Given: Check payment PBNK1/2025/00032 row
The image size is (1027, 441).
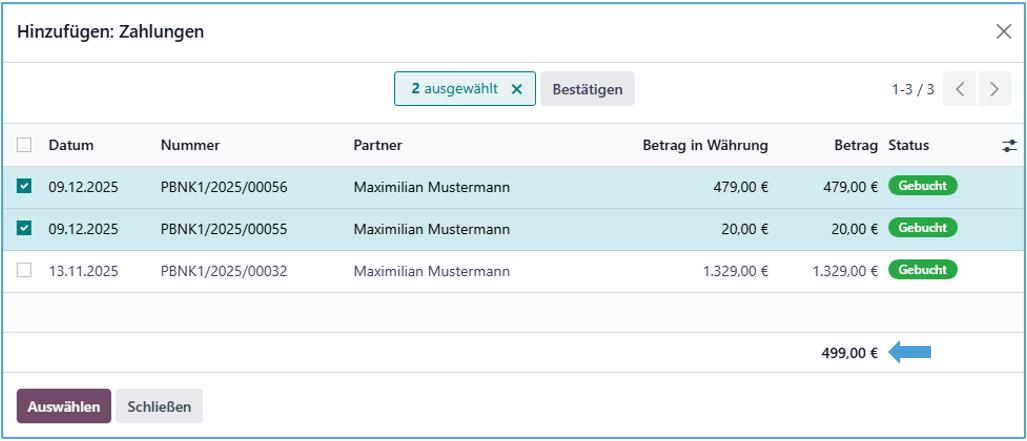Looking at the screenshot, I should tap(25, 271).
